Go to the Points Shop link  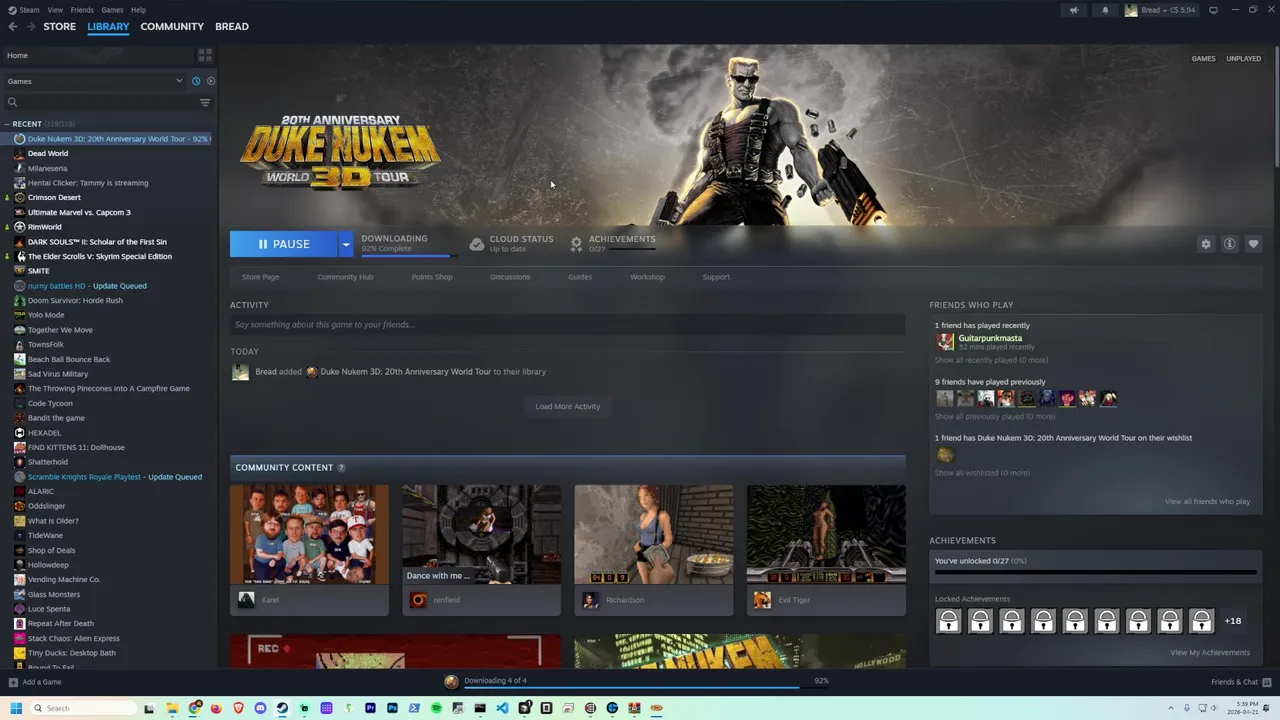[x=432, y=277]
